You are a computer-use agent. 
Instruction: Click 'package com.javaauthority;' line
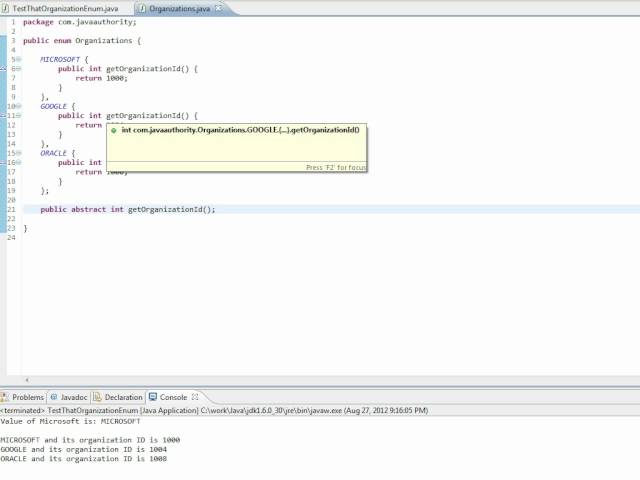(x=80, y=22)
